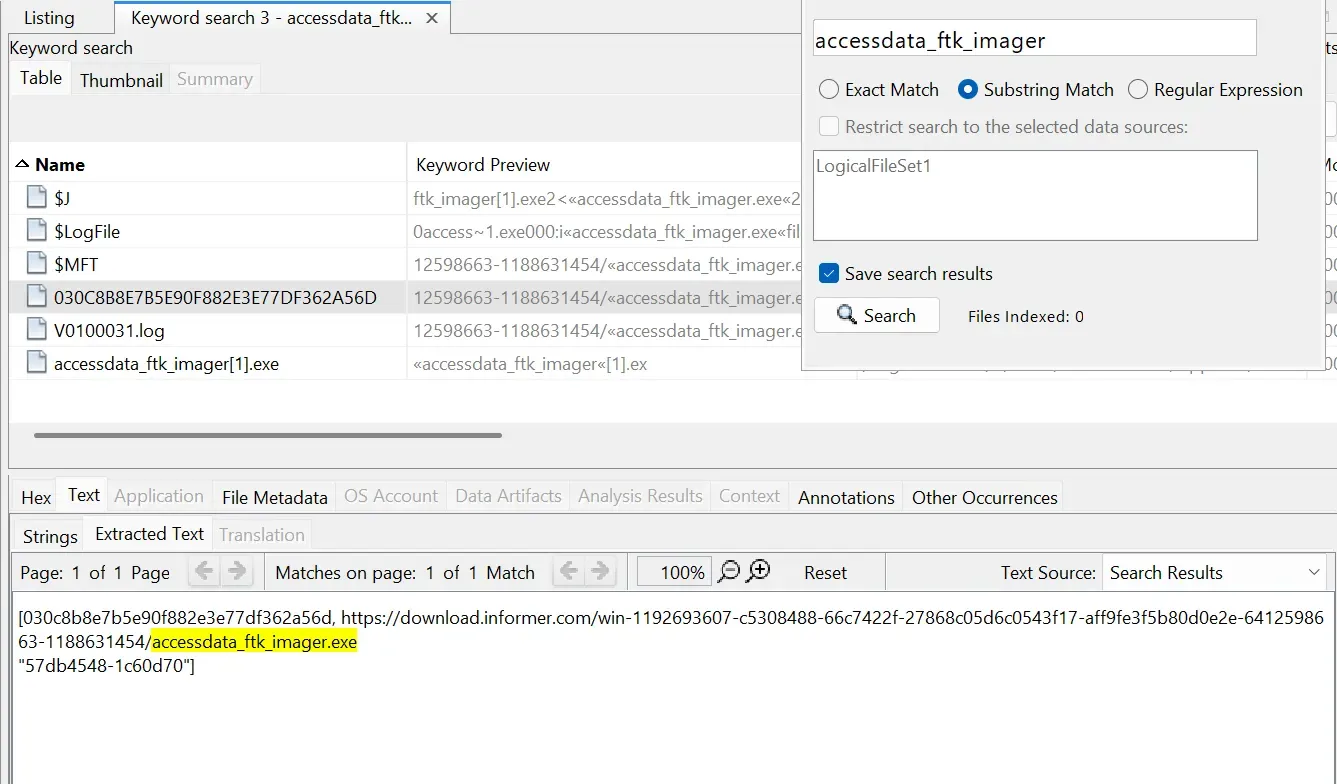Click "Files Indexed: 0" status text
This screenshot has height=784, width=1337.
(1025, 316)
